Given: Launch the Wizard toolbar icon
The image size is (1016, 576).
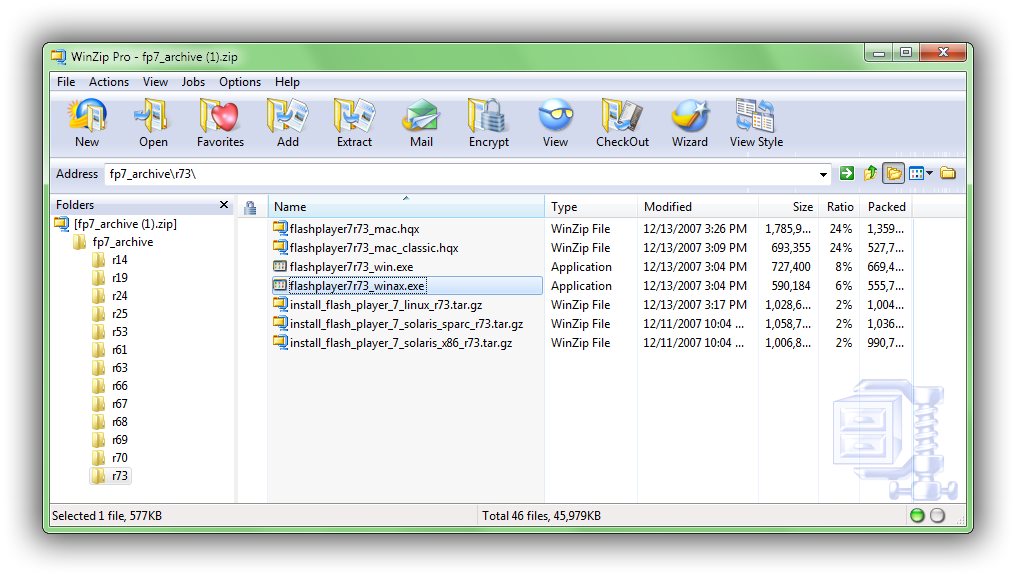Looking at the screenshot, I should [x=689, y=123].
